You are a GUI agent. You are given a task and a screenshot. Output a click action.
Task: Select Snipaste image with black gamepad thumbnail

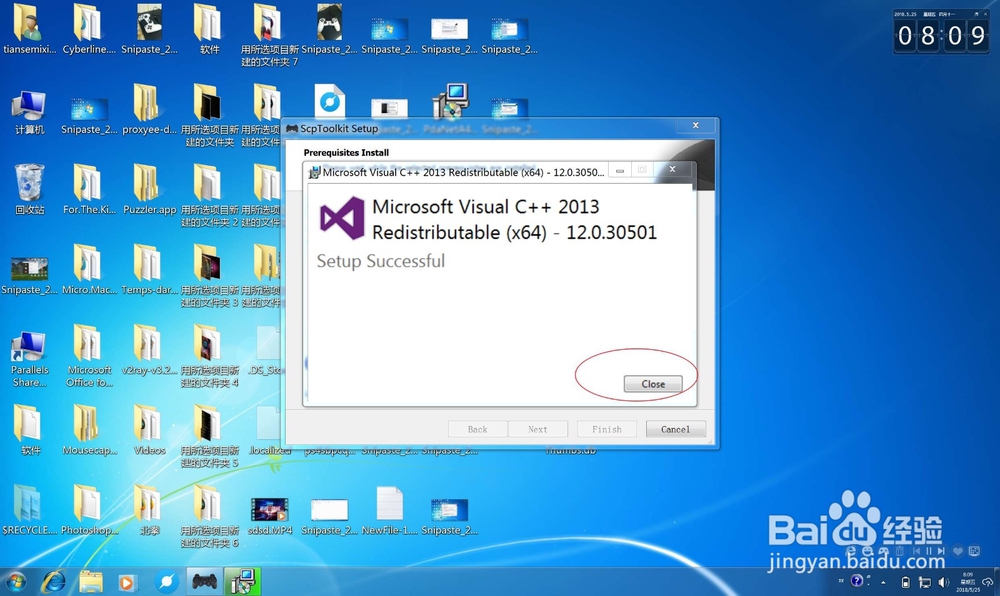coord(329,29)
